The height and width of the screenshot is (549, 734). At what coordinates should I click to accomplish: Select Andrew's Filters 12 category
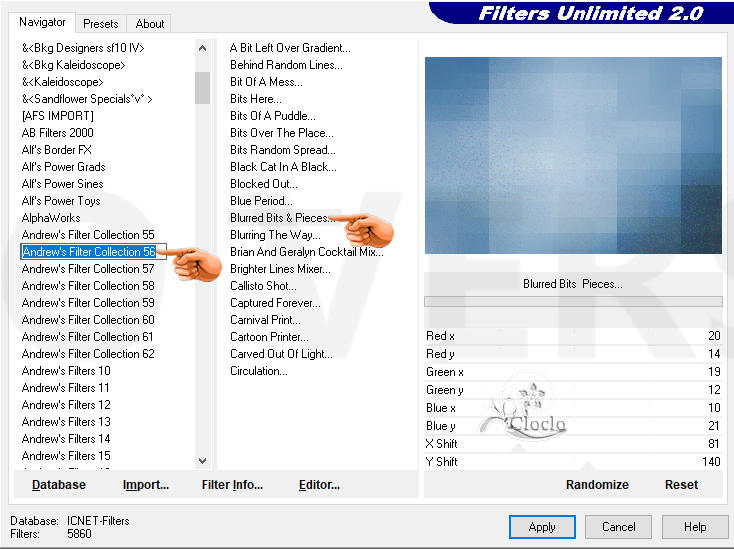click(66, 405)
